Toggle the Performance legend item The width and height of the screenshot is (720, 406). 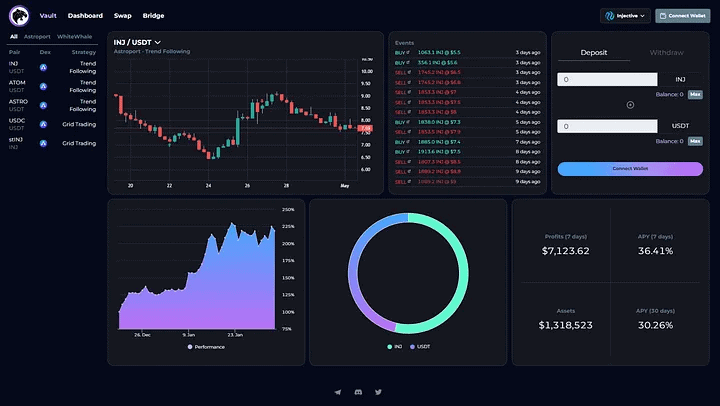click(x=206, y=347)
